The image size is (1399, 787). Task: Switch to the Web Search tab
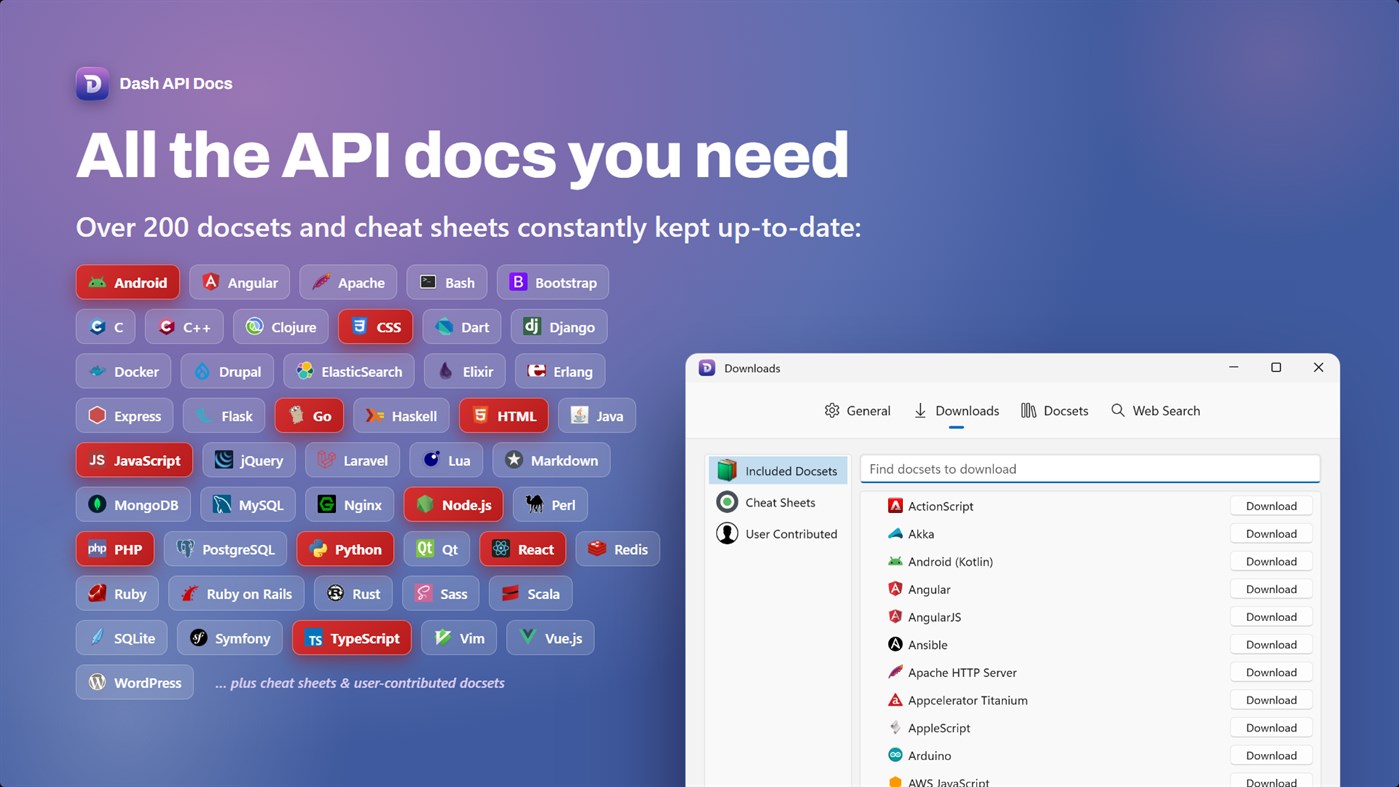click(1155, 411)
